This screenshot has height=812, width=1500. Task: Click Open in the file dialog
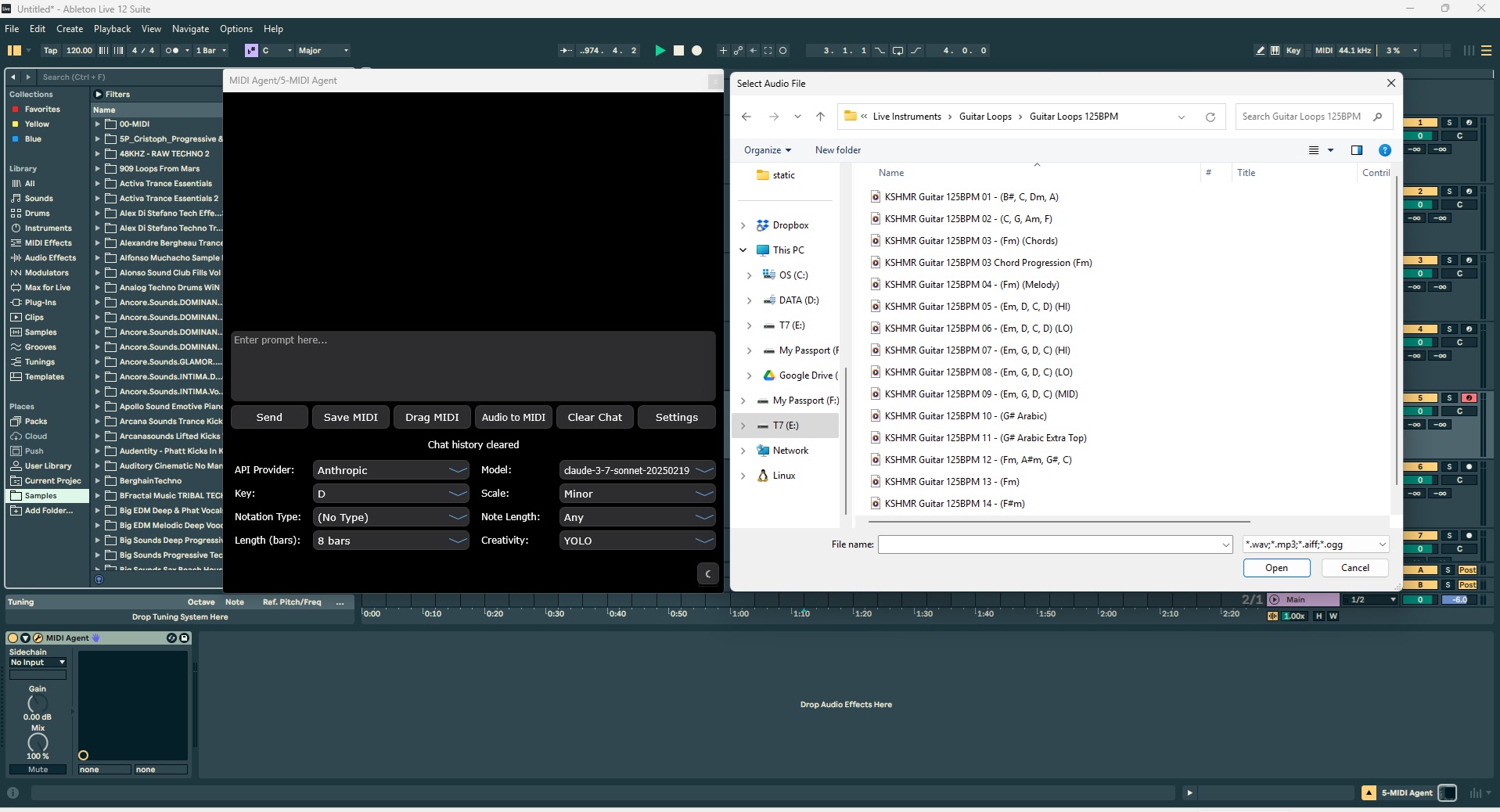pos(1275,568)
